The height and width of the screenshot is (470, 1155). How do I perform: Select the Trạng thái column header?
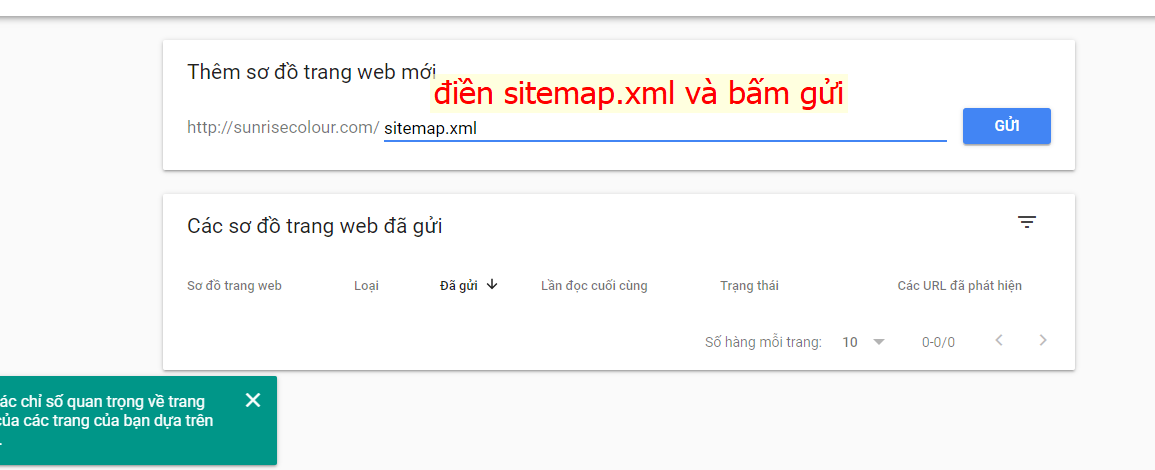749,286
